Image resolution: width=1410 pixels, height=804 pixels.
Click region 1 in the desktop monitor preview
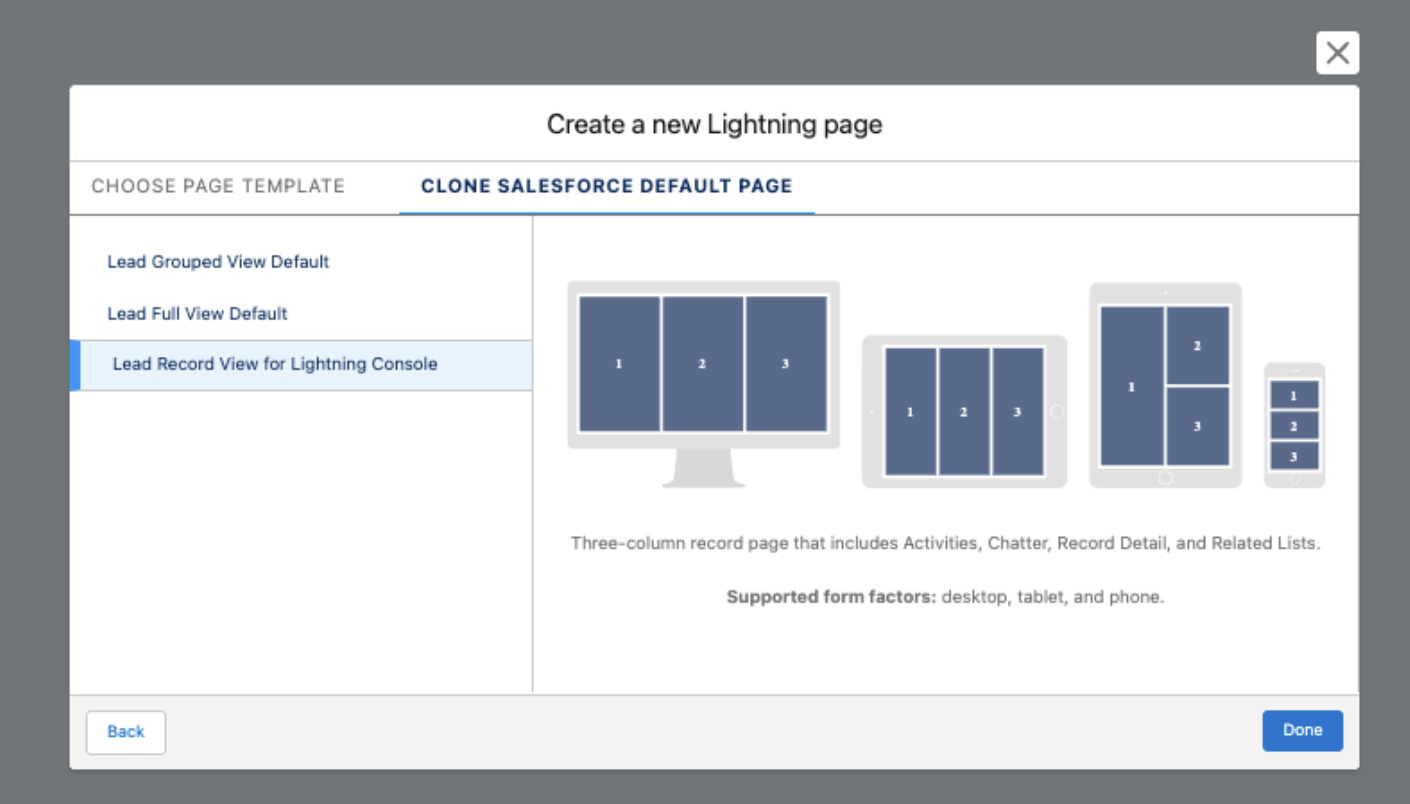coord(619,364)
